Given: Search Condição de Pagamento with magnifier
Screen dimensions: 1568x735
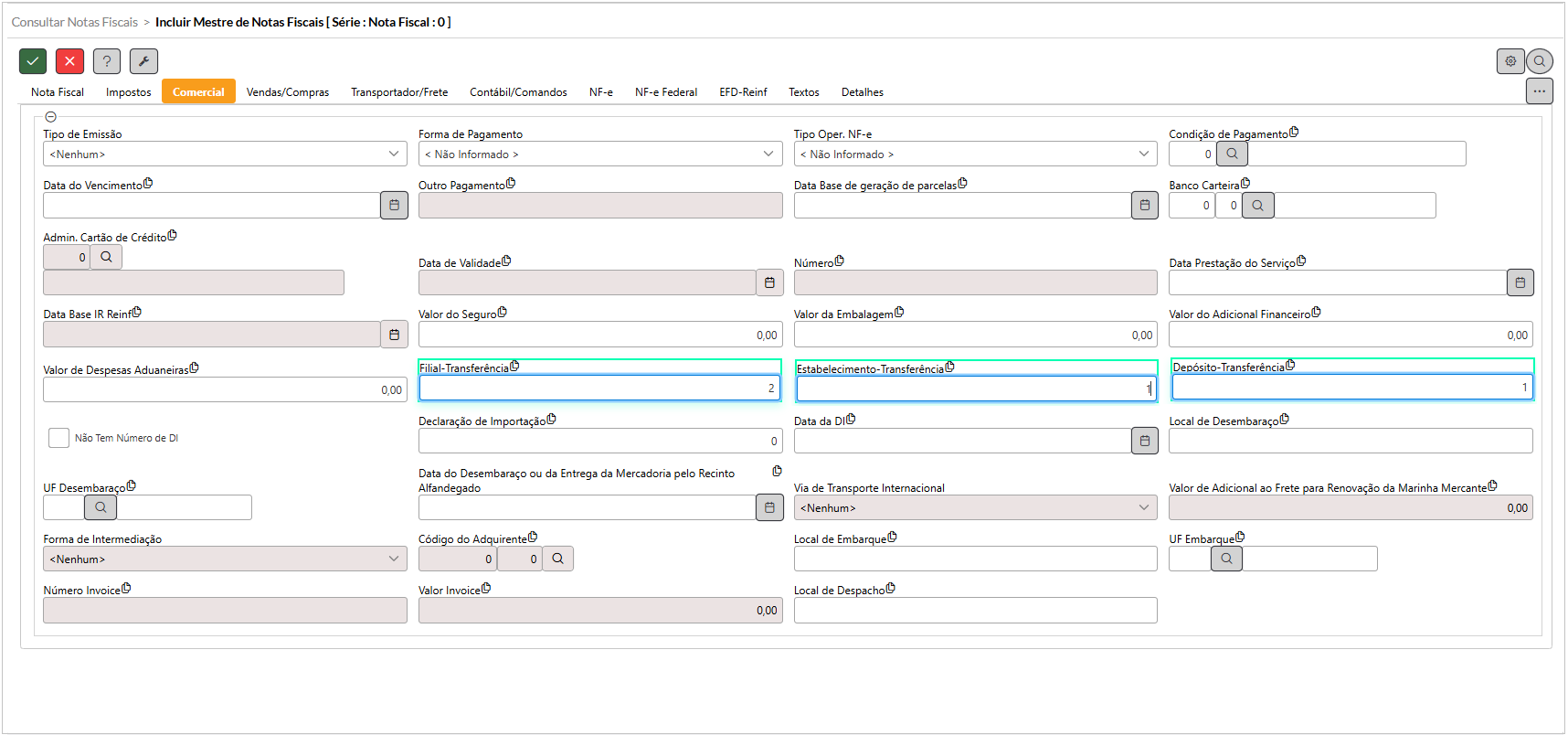Looking at the screenshot, I should [1232, 154].
